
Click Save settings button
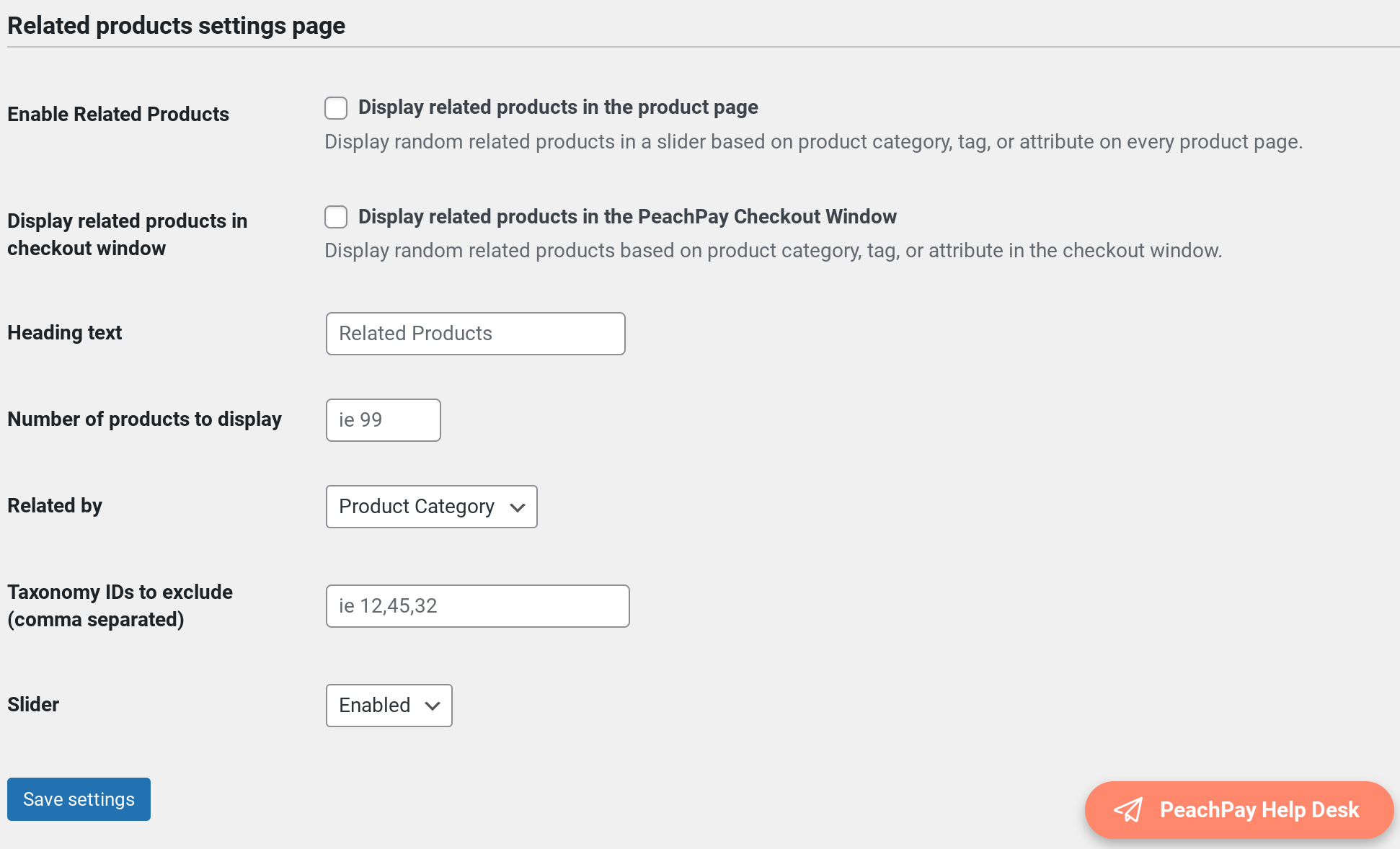pyautogui.click(x=78, y=799)
